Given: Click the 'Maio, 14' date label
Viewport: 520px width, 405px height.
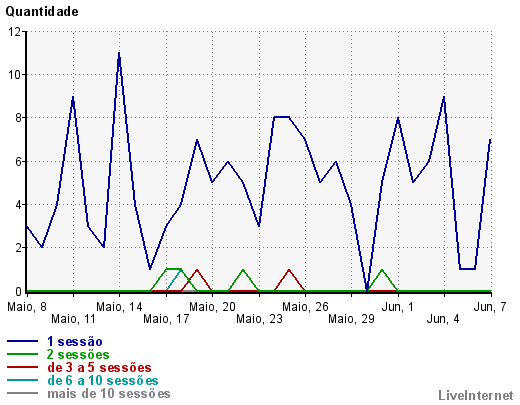Looking at the screenshot, I should pyautogui.click(x=119, y=307).
